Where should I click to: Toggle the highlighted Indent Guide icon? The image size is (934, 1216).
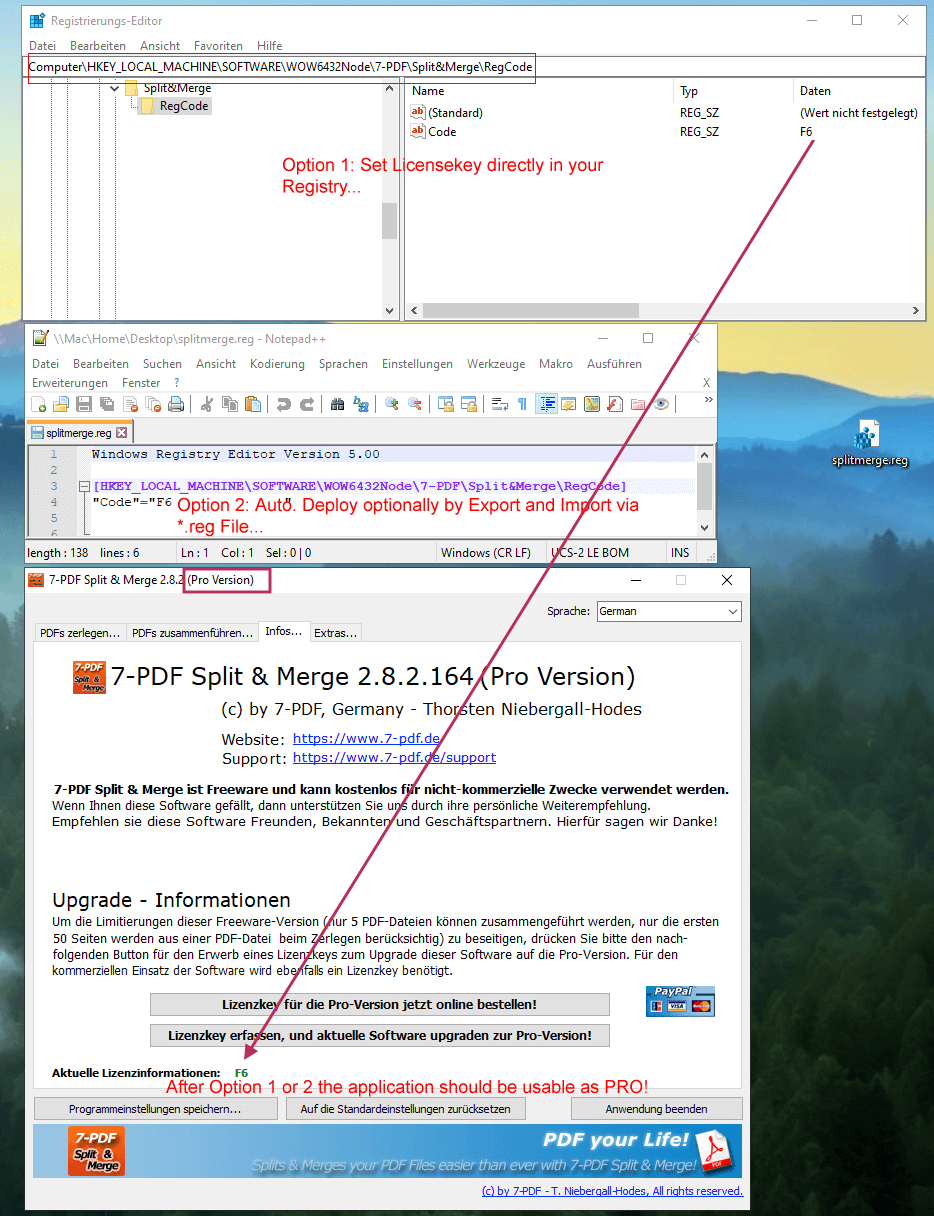tap(548, 404)
